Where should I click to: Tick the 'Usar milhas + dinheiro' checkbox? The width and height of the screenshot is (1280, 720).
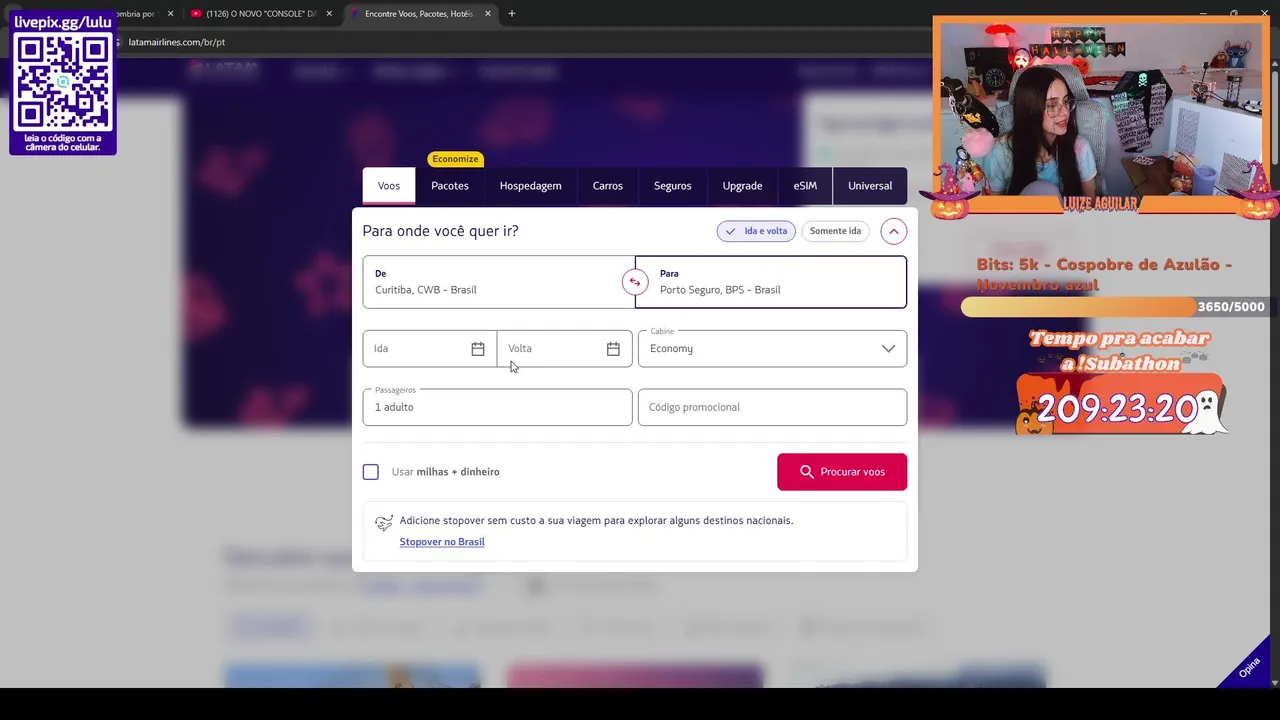371,472
